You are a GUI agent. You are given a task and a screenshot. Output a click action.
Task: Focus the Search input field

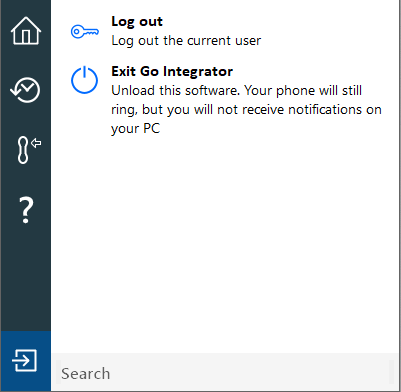click(225, 373)
